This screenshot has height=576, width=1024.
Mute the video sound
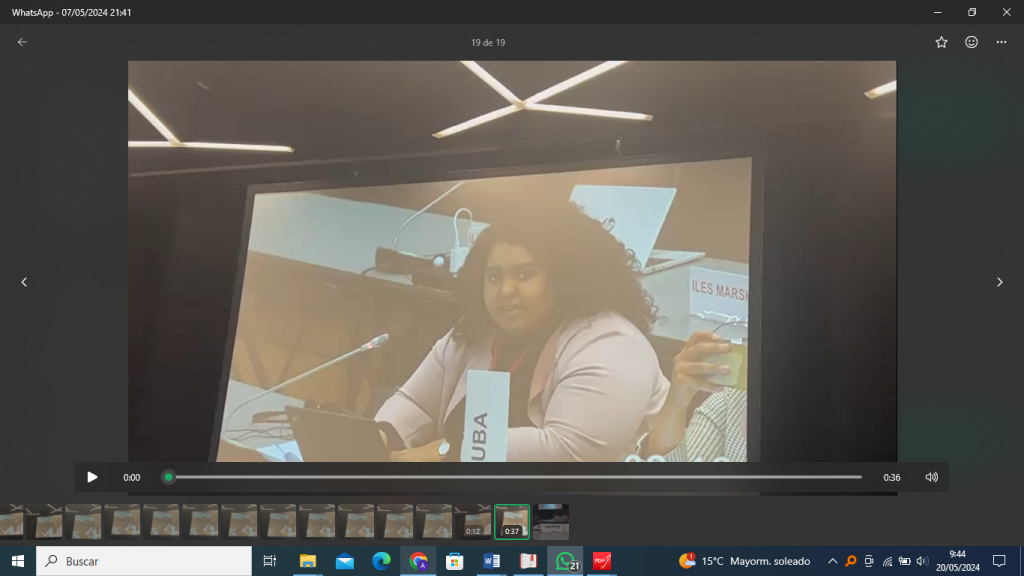tap(931, 477)
